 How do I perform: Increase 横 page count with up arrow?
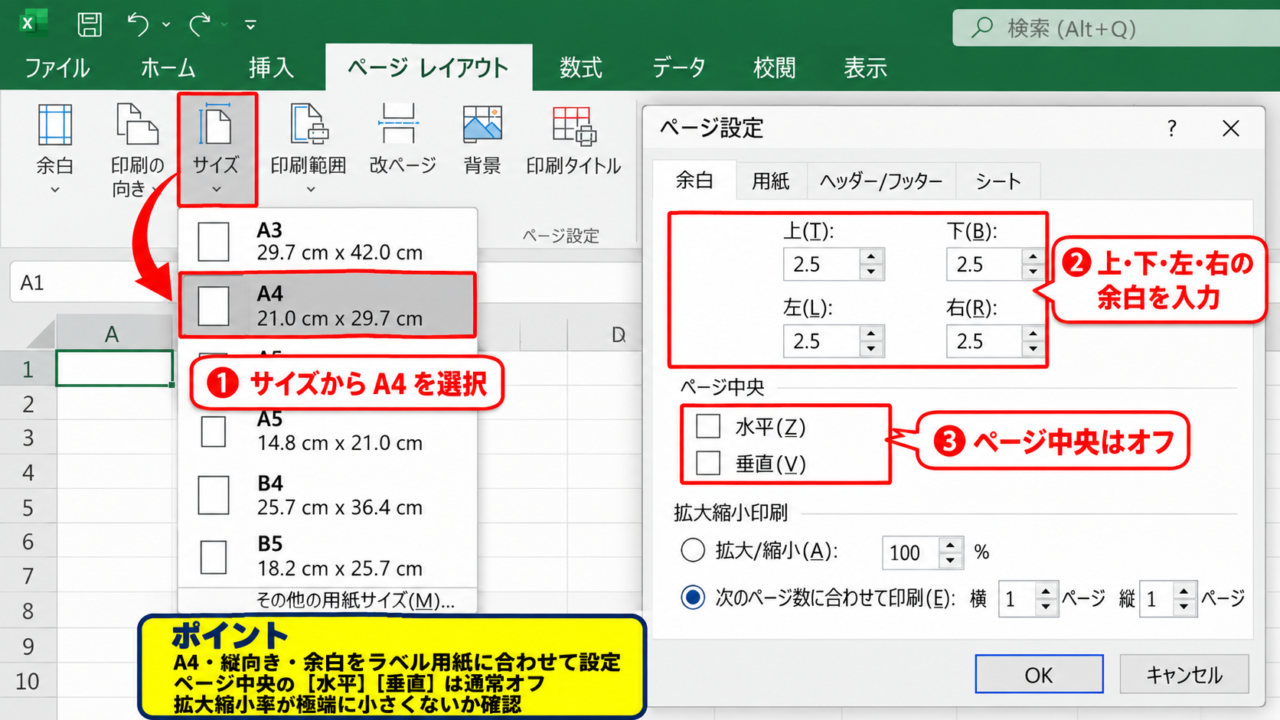[1046, 592]
